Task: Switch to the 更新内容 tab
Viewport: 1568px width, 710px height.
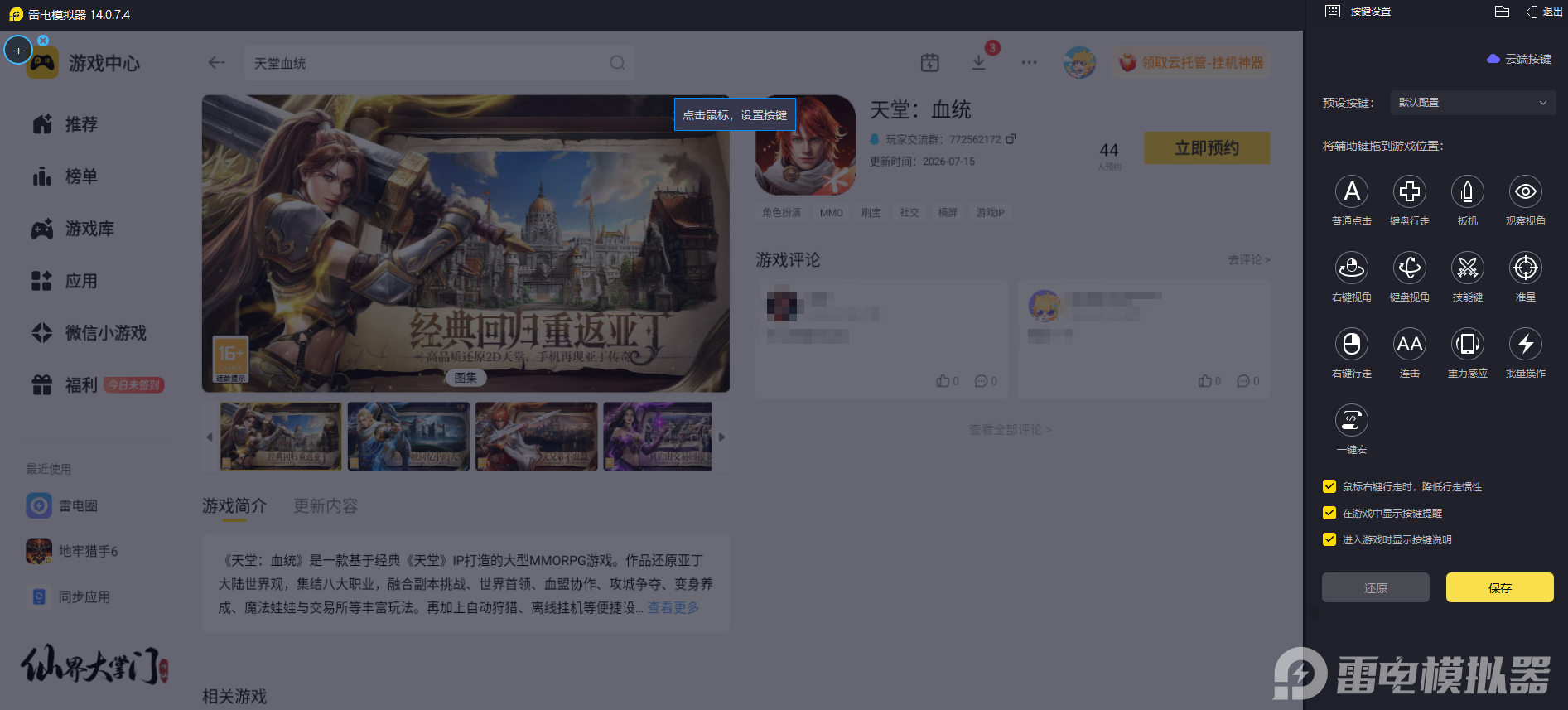Action: (x=326, y=506)
